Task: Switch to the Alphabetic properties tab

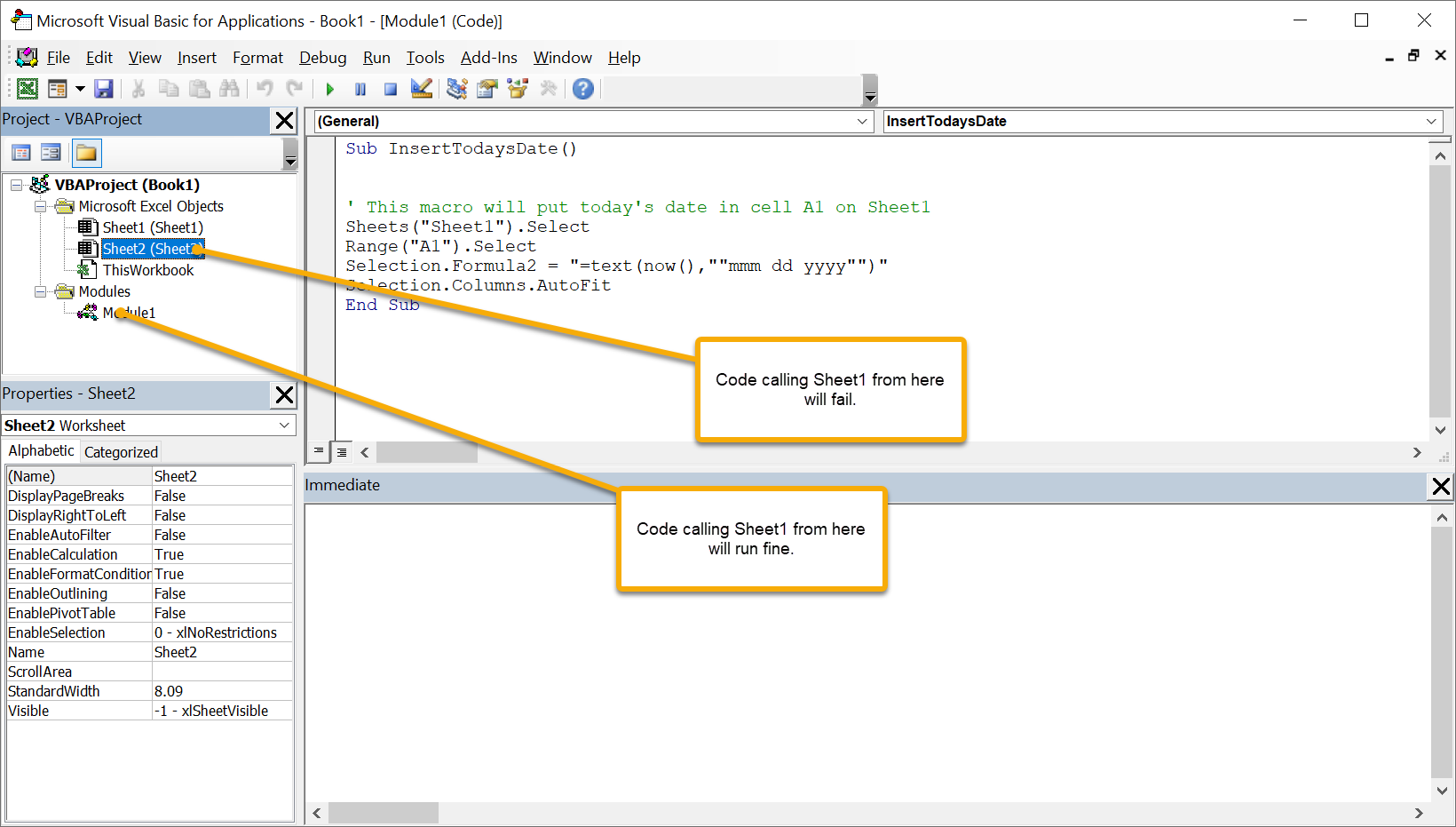Action: tap(42, 451)
